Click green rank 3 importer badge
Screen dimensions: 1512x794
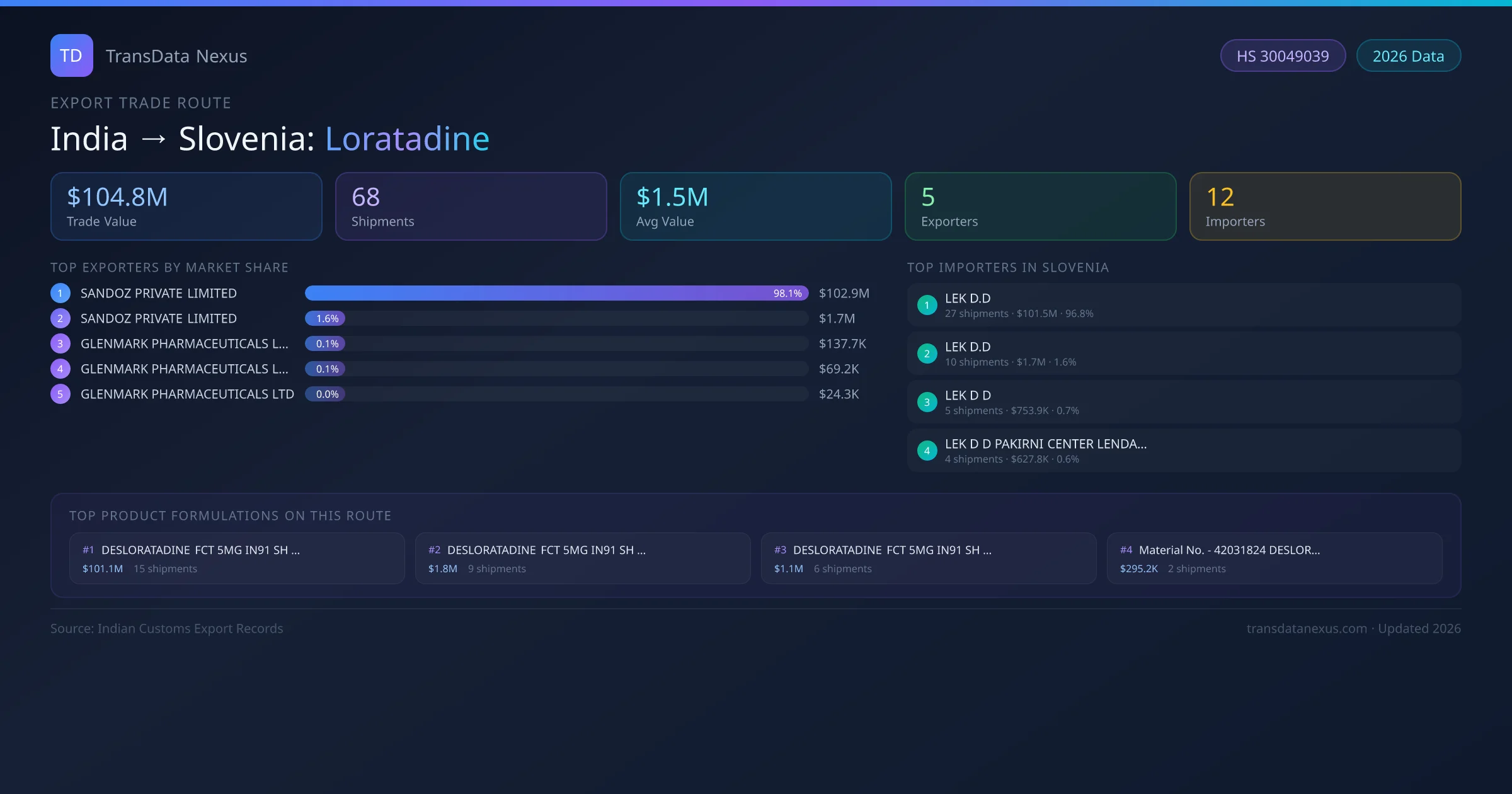coord(927,402)
